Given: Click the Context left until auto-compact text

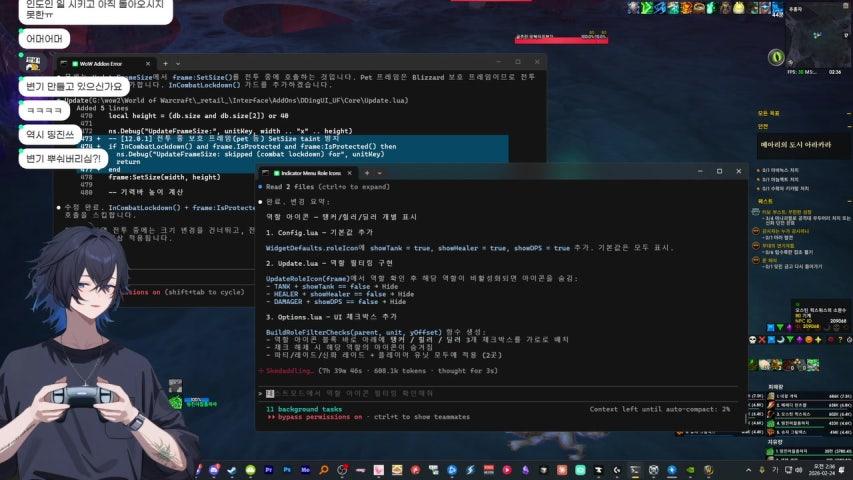Looking at the screenshot, I should (x=659, y=409).
